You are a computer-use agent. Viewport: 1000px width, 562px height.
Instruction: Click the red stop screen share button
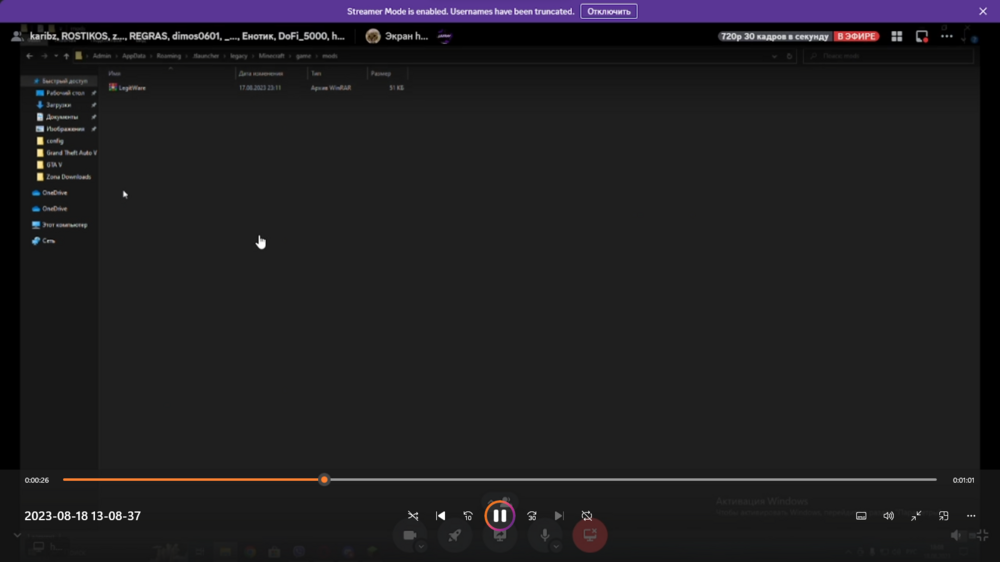coord(590,535)
